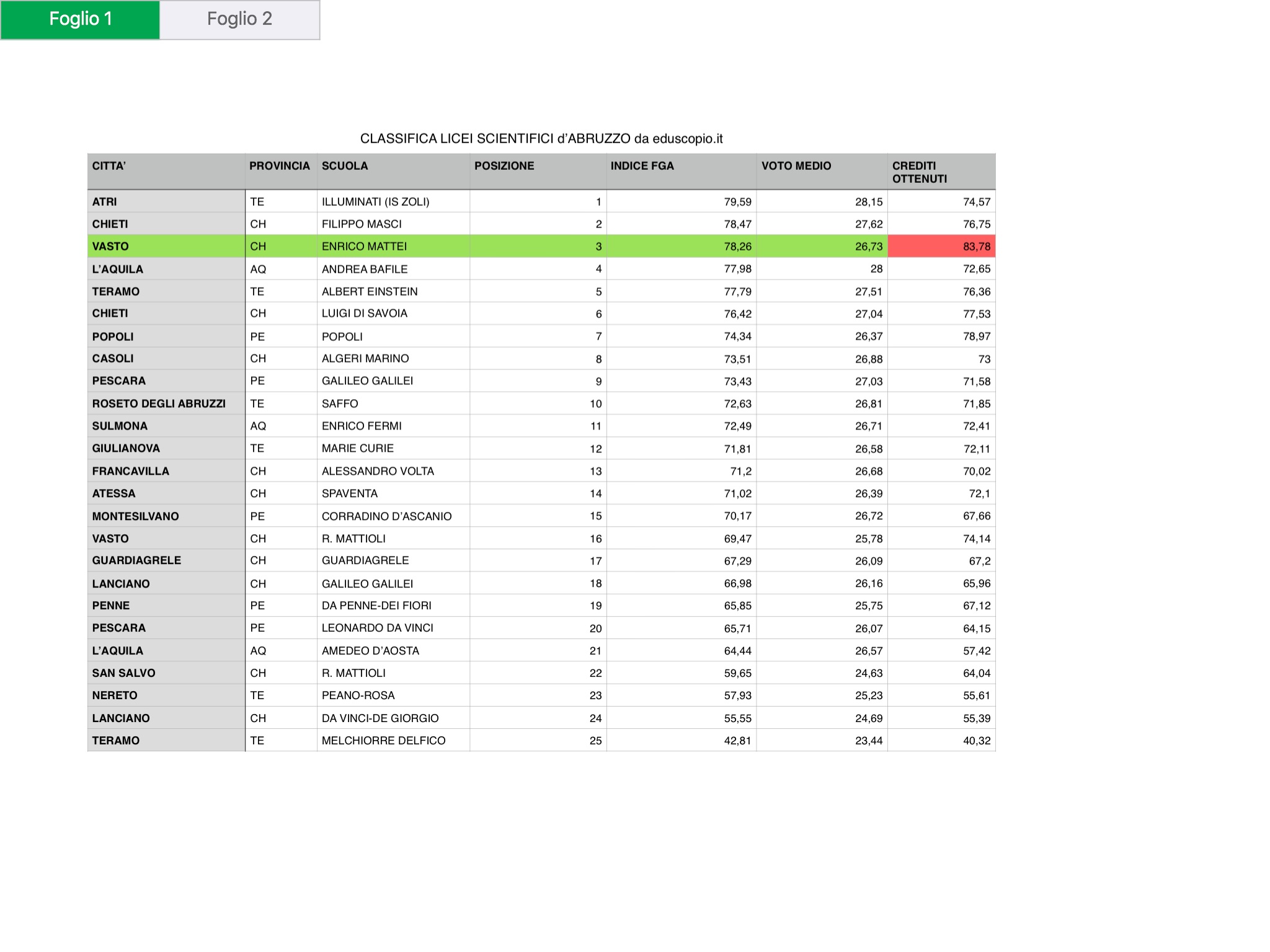Select the ALBERT EINSTEIN cell
Viewport: 1270px width, 952px height.
click(393, 291)
